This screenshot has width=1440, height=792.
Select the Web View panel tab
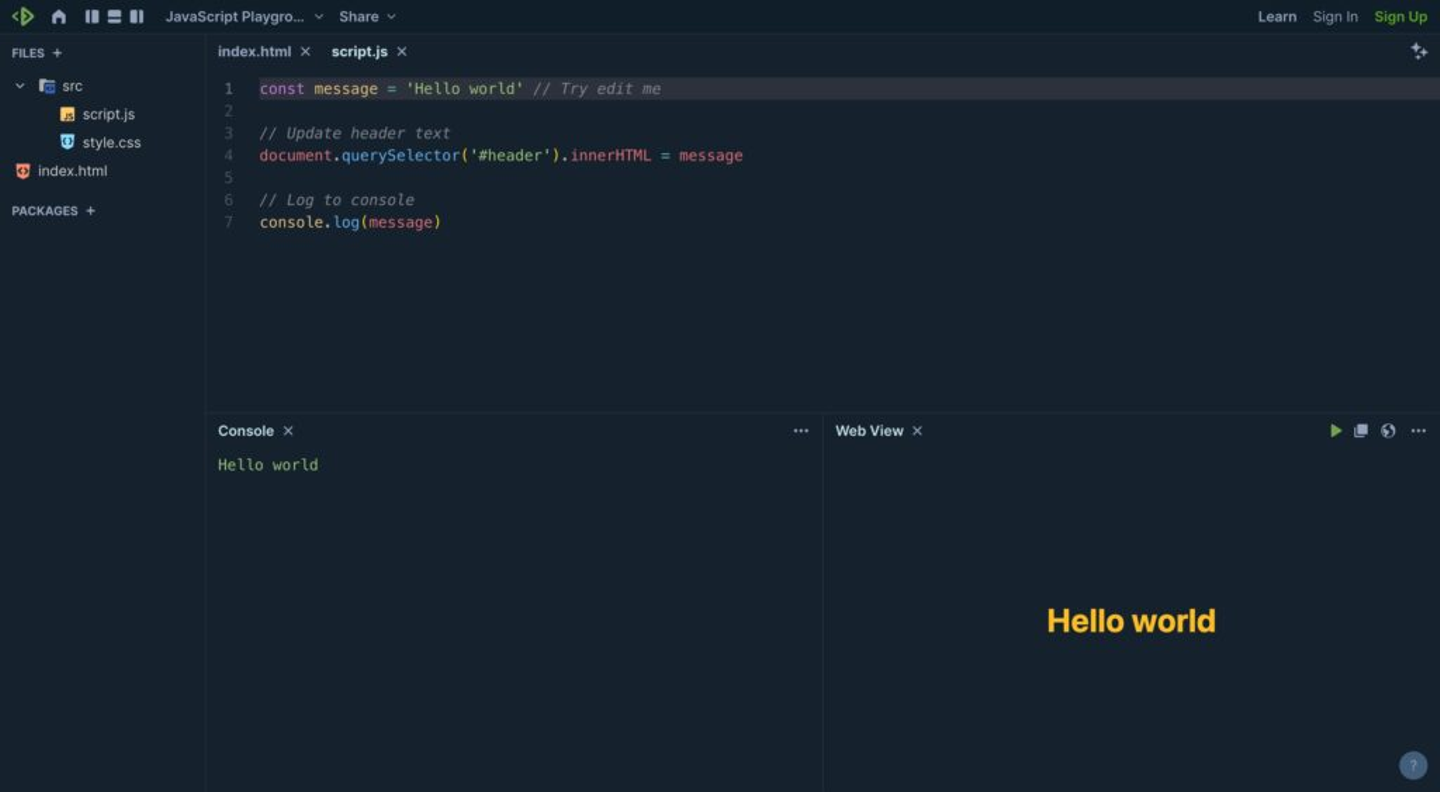pos(869,431)
